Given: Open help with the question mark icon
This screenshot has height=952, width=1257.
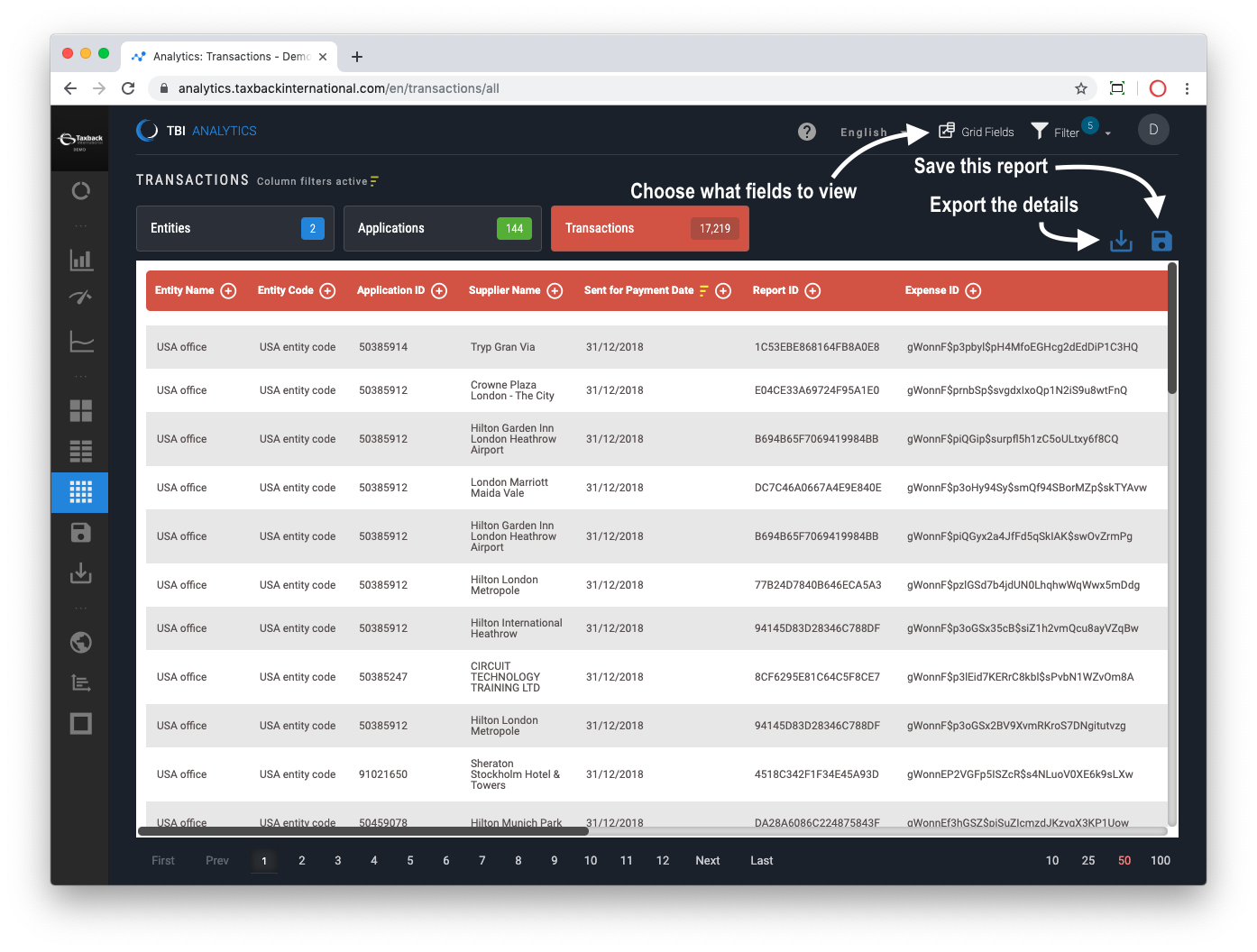Looking at the screenshot, I should (x=807, y=132).
